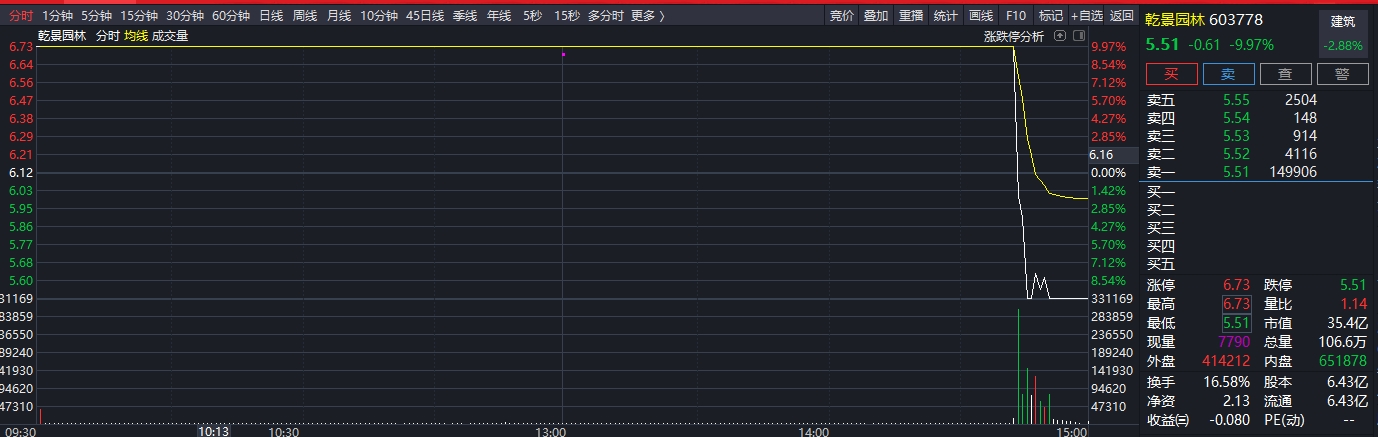This screenshot has width=1378, height=437.
Task: Click the 叠加 overlay button
Action: coord(876,16)
